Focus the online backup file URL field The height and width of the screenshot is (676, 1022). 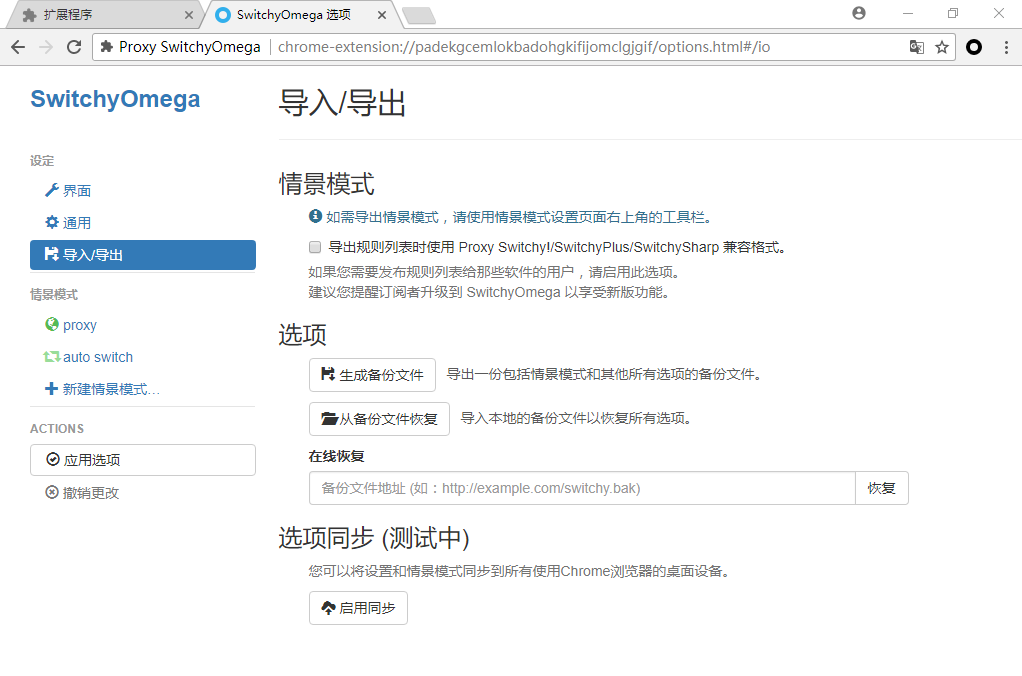pos(582,488)
